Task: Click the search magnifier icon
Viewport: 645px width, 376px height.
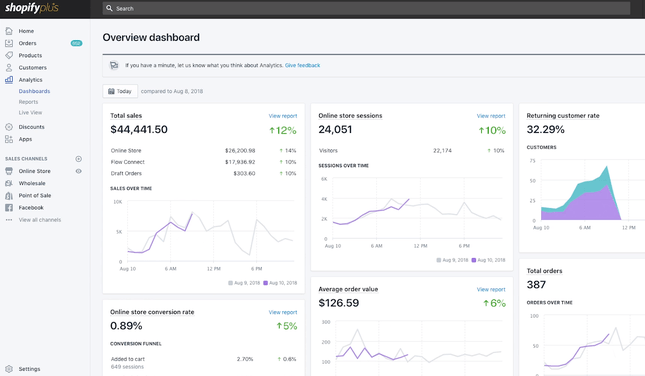Action: 109,8
